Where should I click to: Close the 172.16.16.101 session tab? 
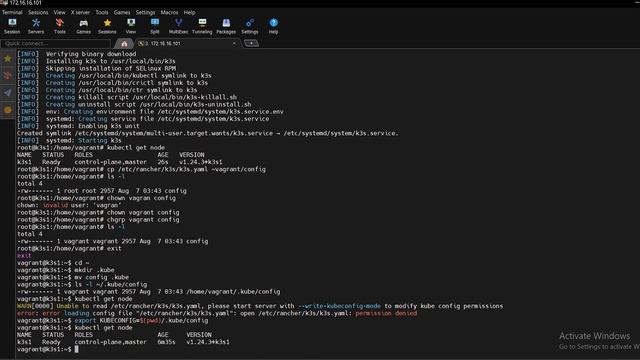click(234, 43)
